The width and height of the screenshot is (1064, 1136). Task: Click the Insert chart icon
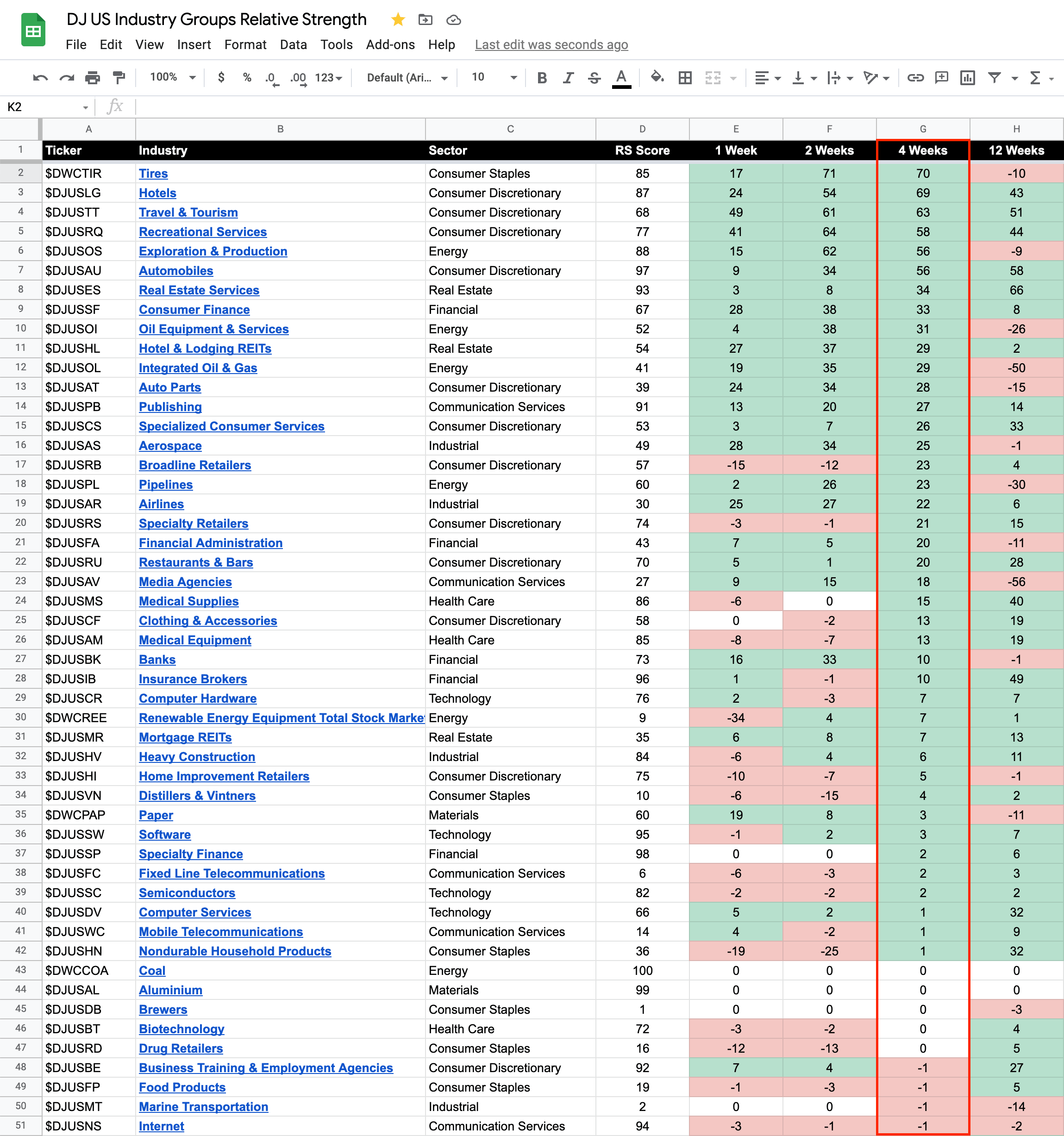click(967, 78)
